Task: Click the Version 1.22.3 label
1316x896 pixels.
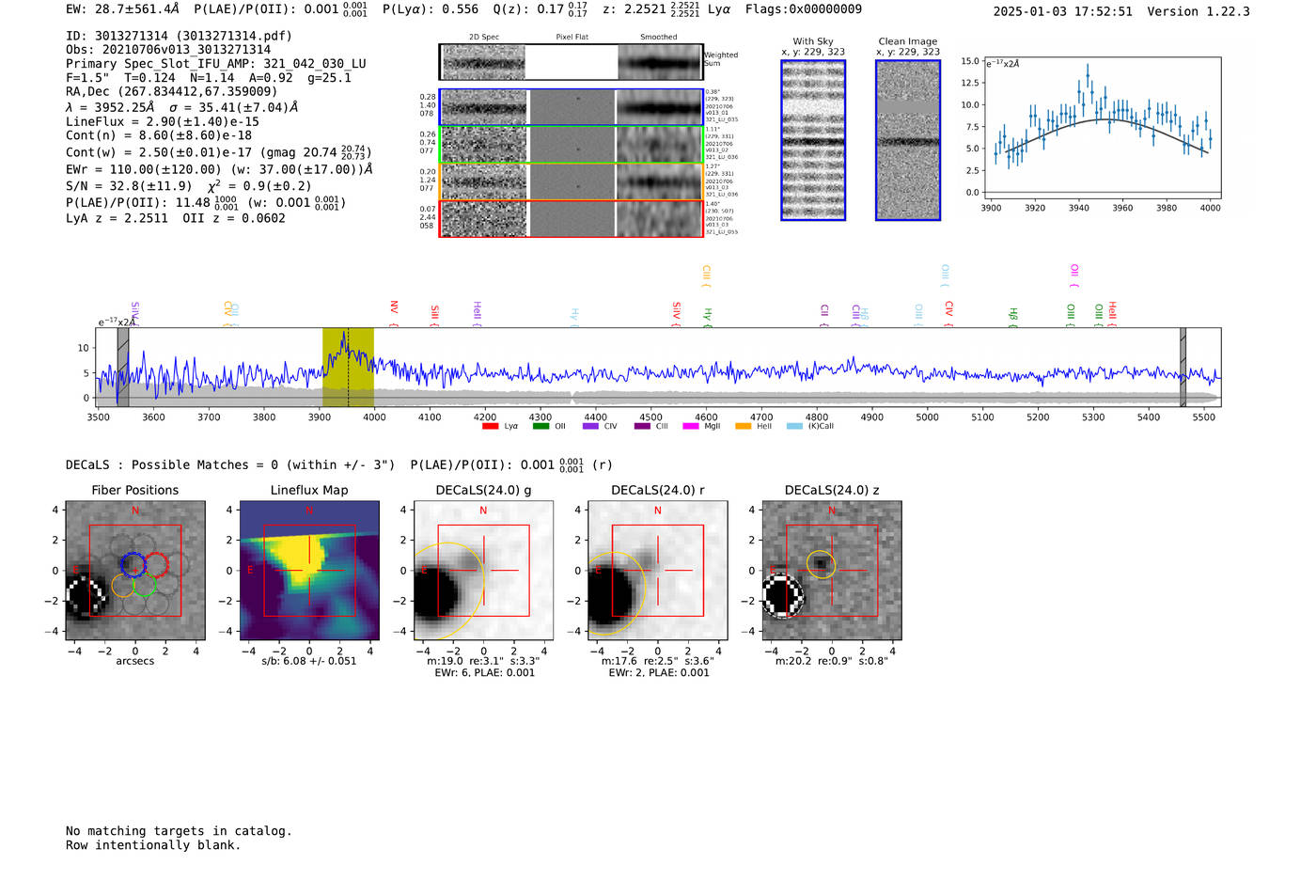Action: 1198,11
